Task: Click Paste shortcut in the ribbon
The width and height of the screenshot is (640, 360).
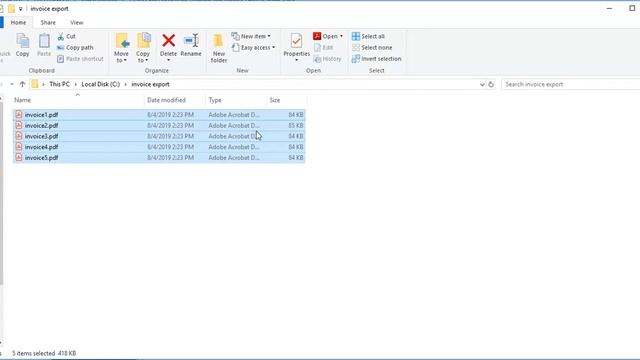Action: [x=80, y=59]
